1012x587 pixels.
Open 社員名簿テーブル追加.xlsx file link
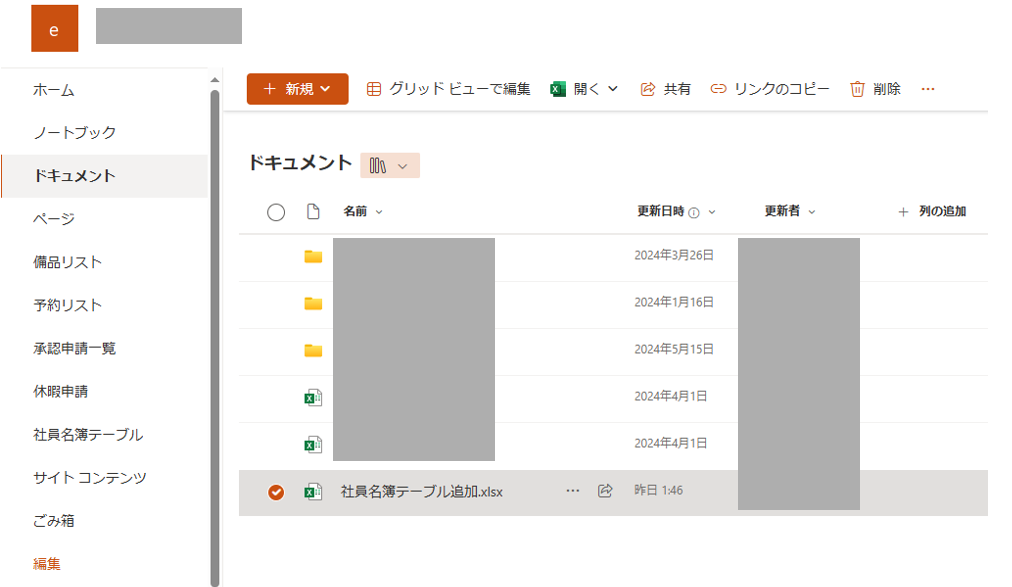tap(421, 492)
